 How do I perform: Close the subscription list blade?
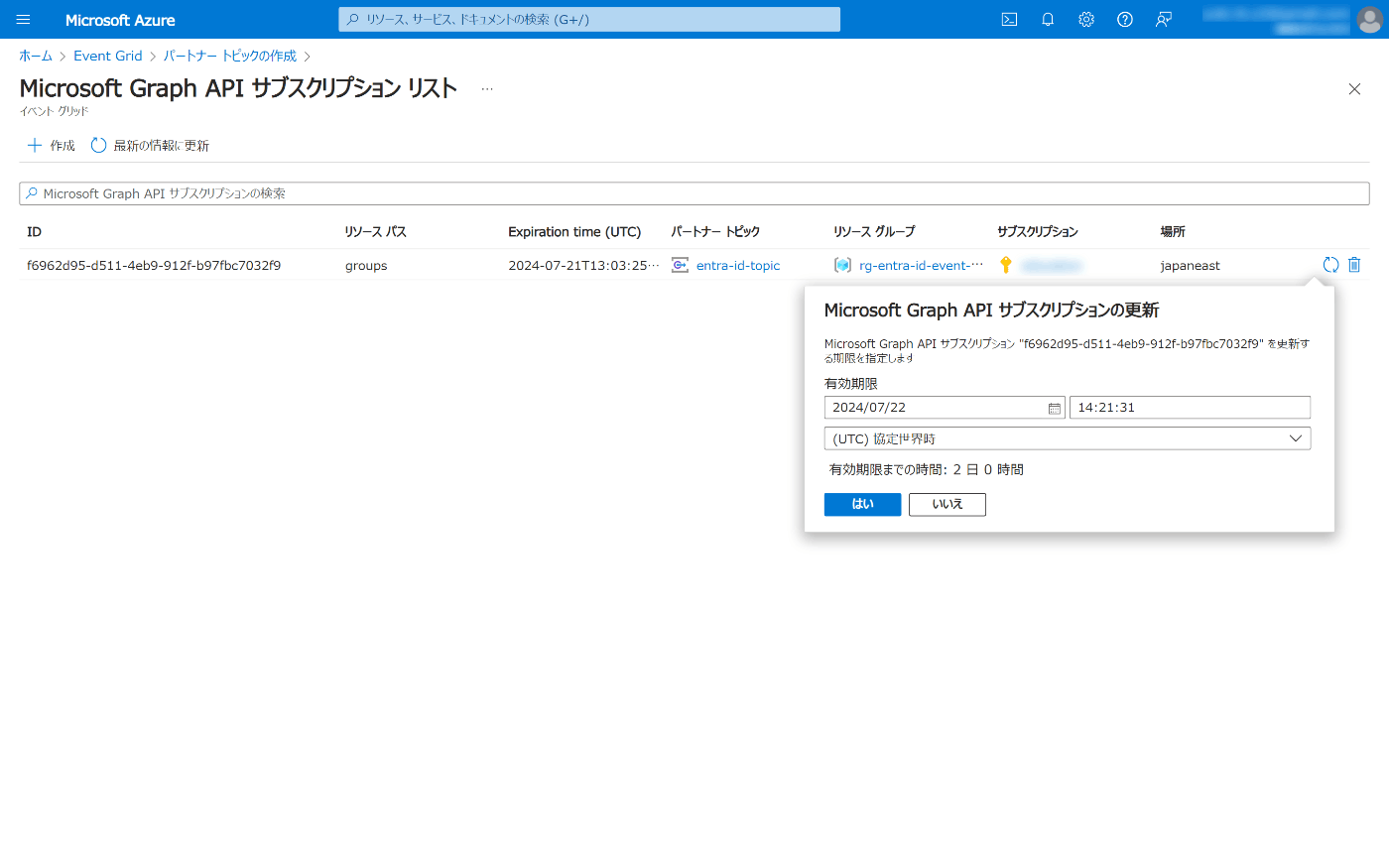coord(1354,89)
